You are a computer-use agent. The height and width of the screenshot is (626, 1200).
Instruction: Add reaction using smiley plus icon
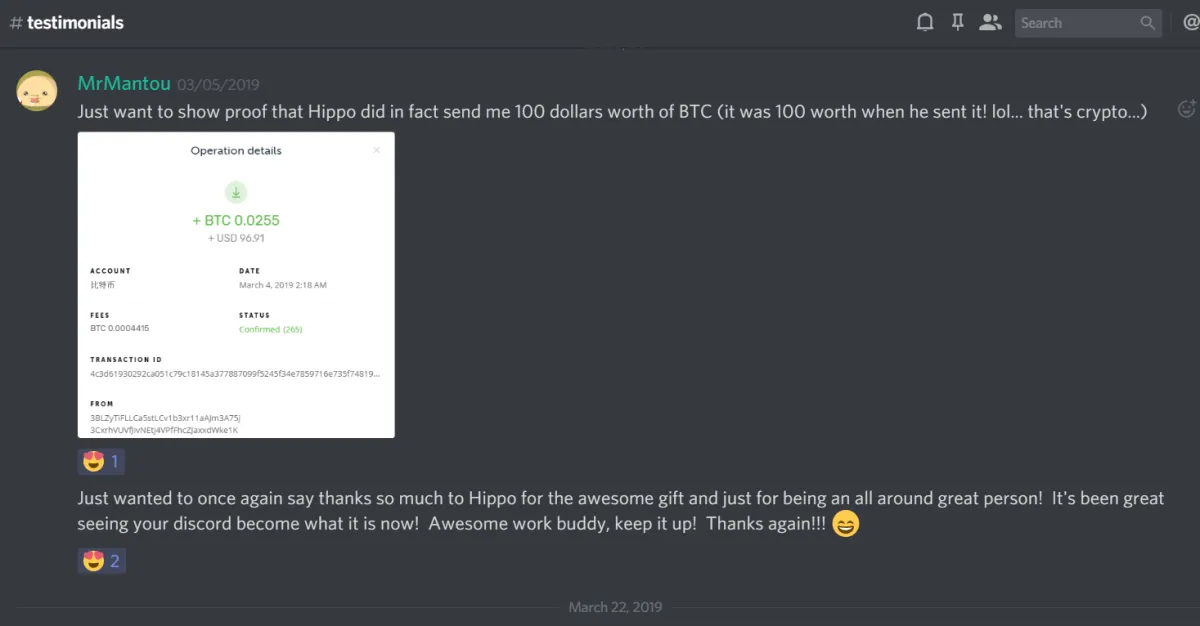1187,109
